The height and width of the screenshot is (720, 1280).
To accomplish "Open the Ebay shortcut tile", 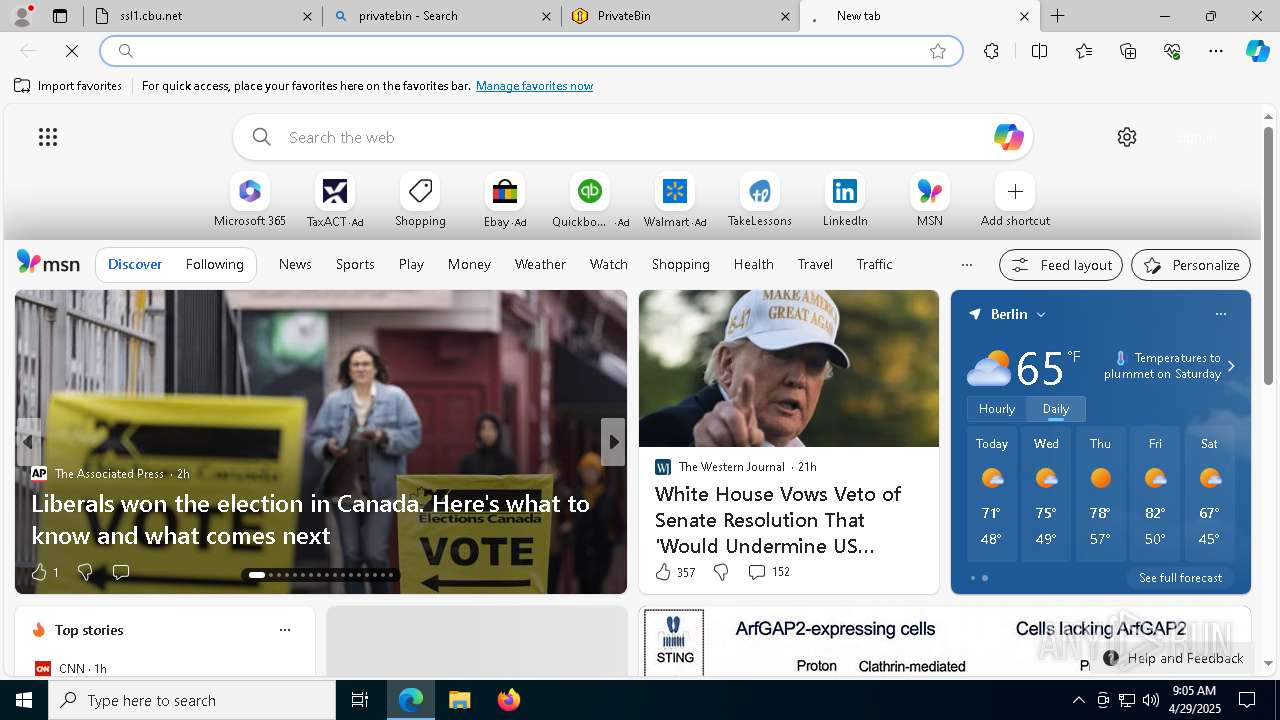I will (505, 200).
